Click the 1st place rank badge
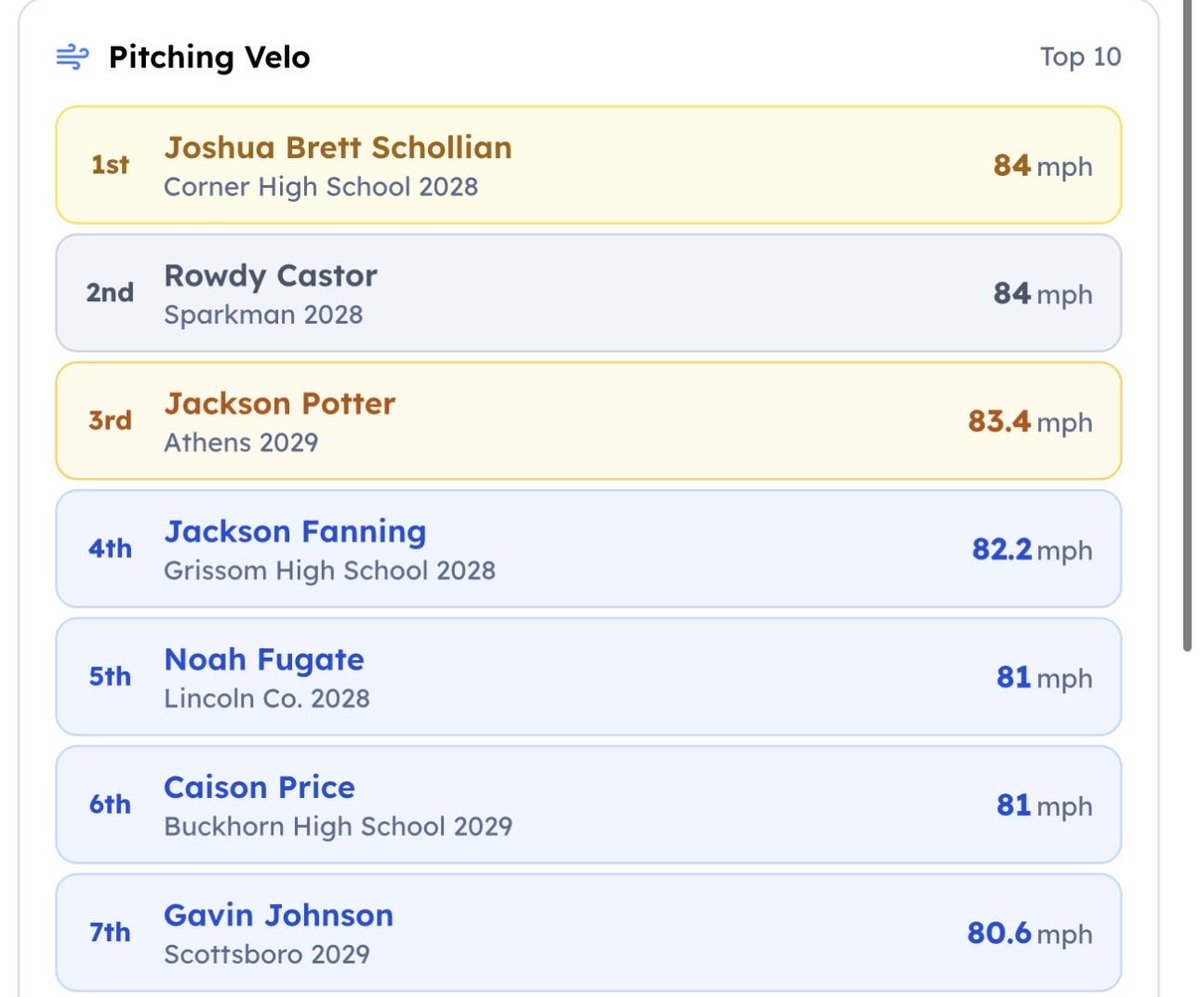Image resolution: width=1200 pixels, height=997 pixels. tap(110, 165)
